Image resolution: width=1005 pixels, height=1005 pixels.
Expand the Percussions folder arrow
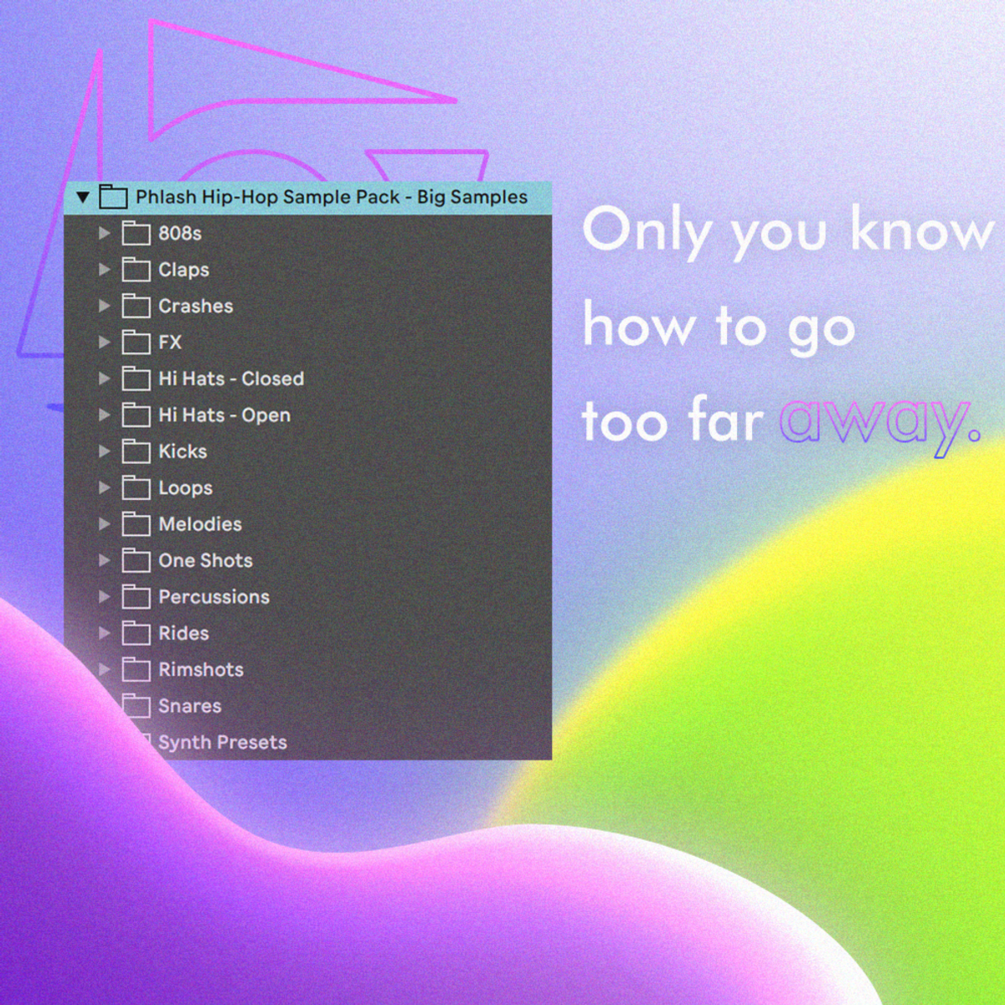point(104,597)
